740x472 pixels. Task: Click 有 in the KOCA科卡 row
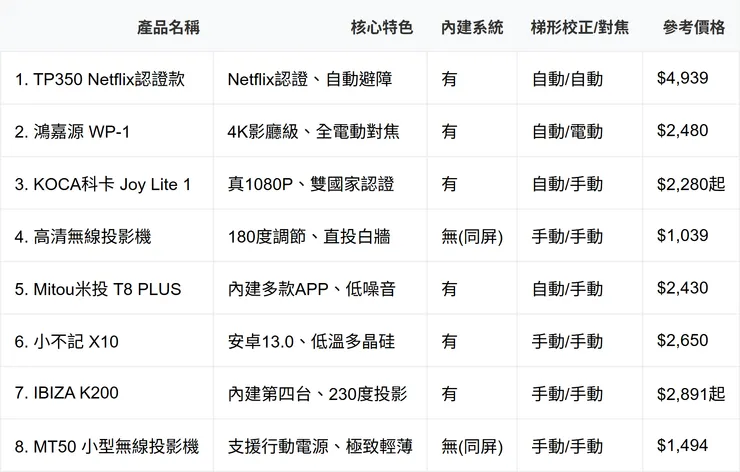(449, 184)
